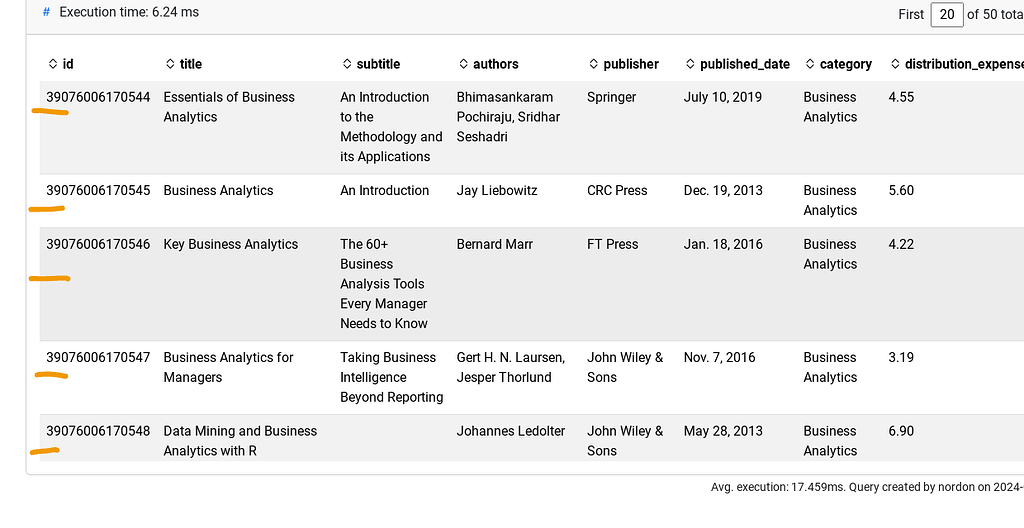1024x528 pixels.
Task: Select the Bernard Marr authors cell
Action: coord(495,244)
